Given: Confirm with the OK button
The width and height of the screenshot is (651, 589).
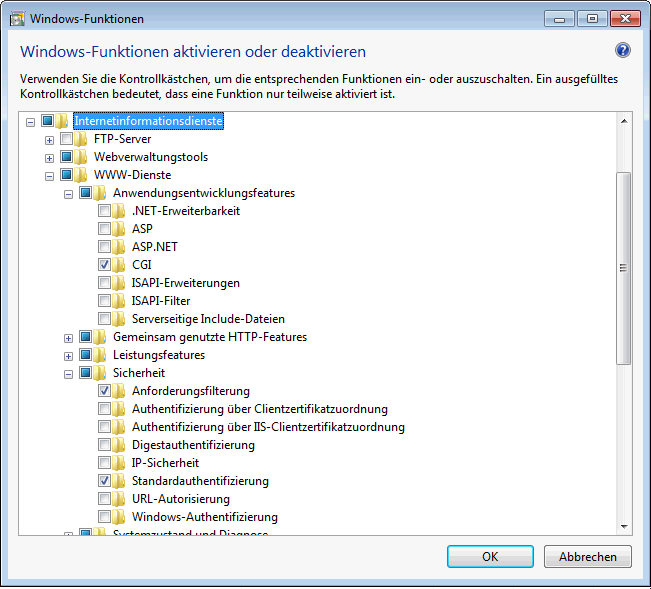Looking at the screenshot, I should (x=490, y=556).
